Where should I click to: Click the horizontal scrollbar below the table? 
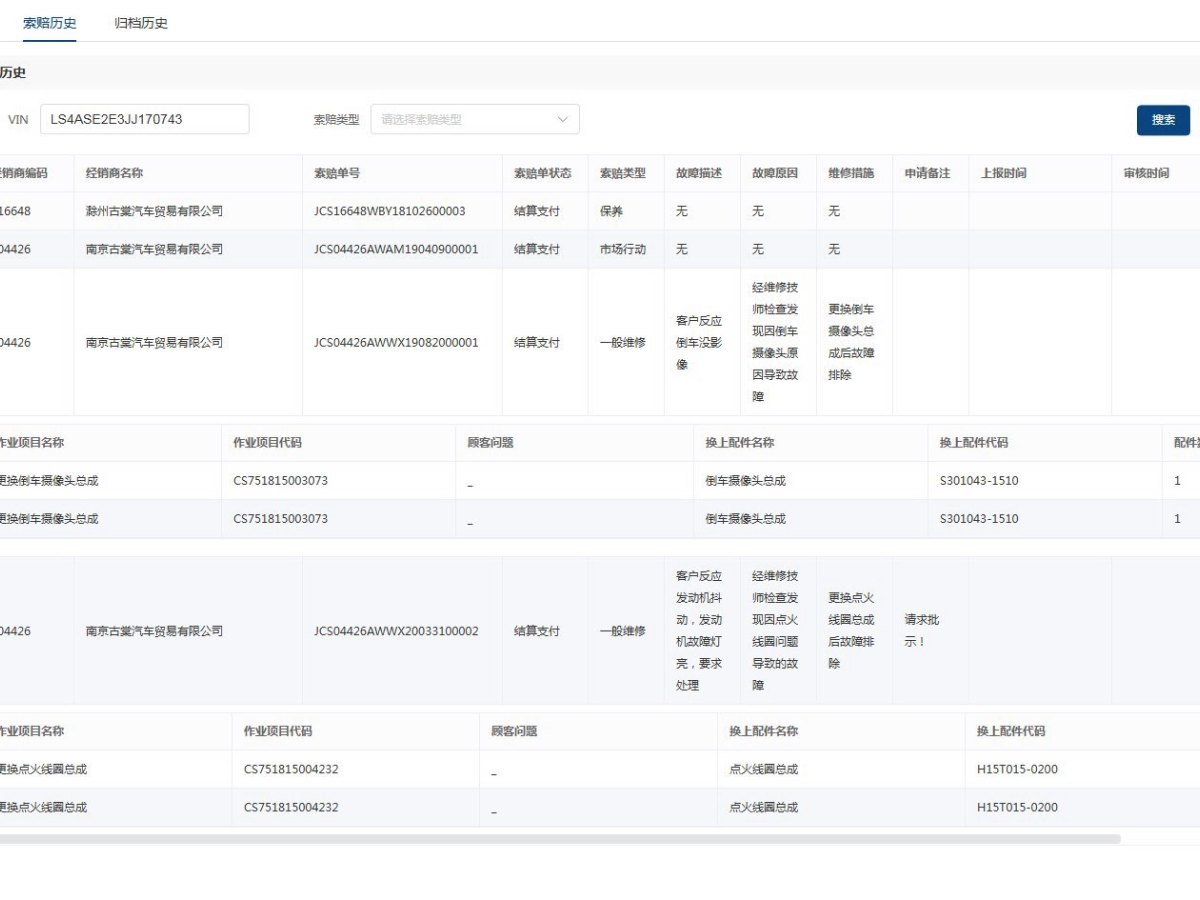(560, 839)
